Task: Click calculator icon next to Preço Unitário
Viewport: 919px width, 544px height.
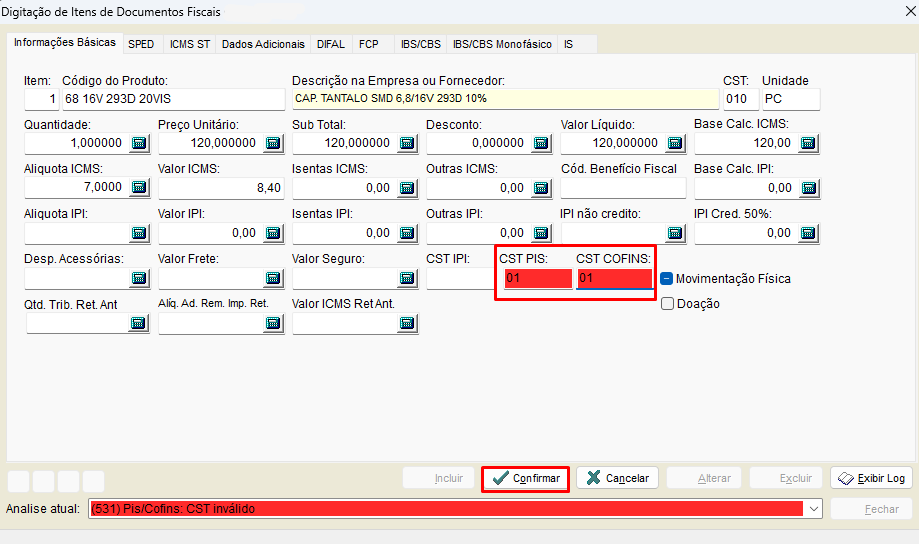Action: [x=273, y=143]
